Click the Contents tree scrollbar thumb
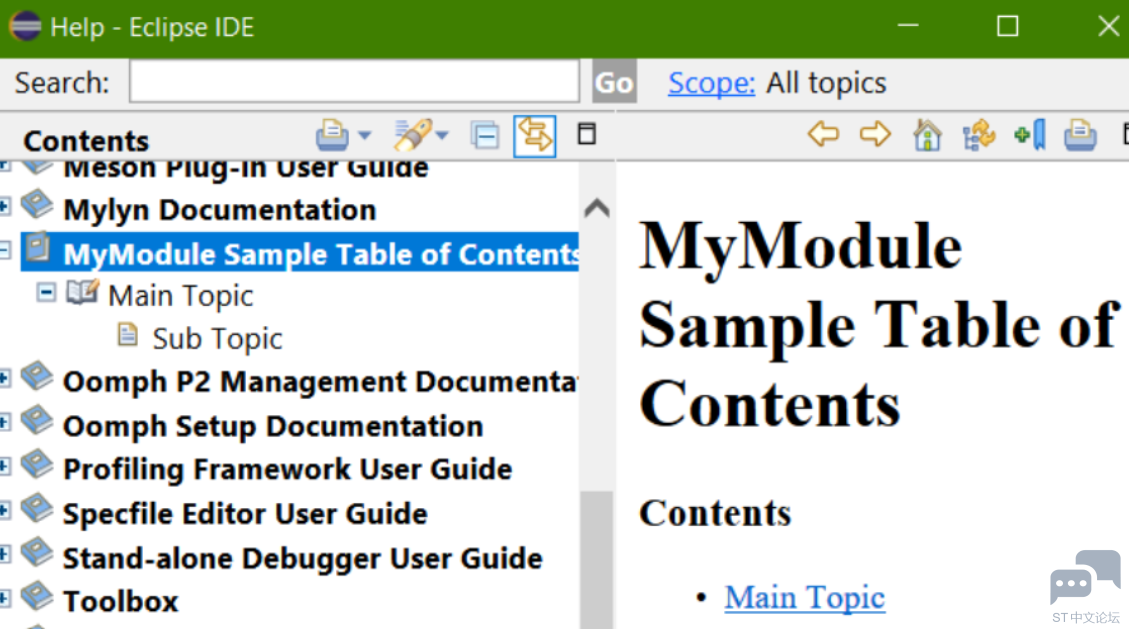The width and height of the screenshot is (1129, 633). tap(597, 560)
